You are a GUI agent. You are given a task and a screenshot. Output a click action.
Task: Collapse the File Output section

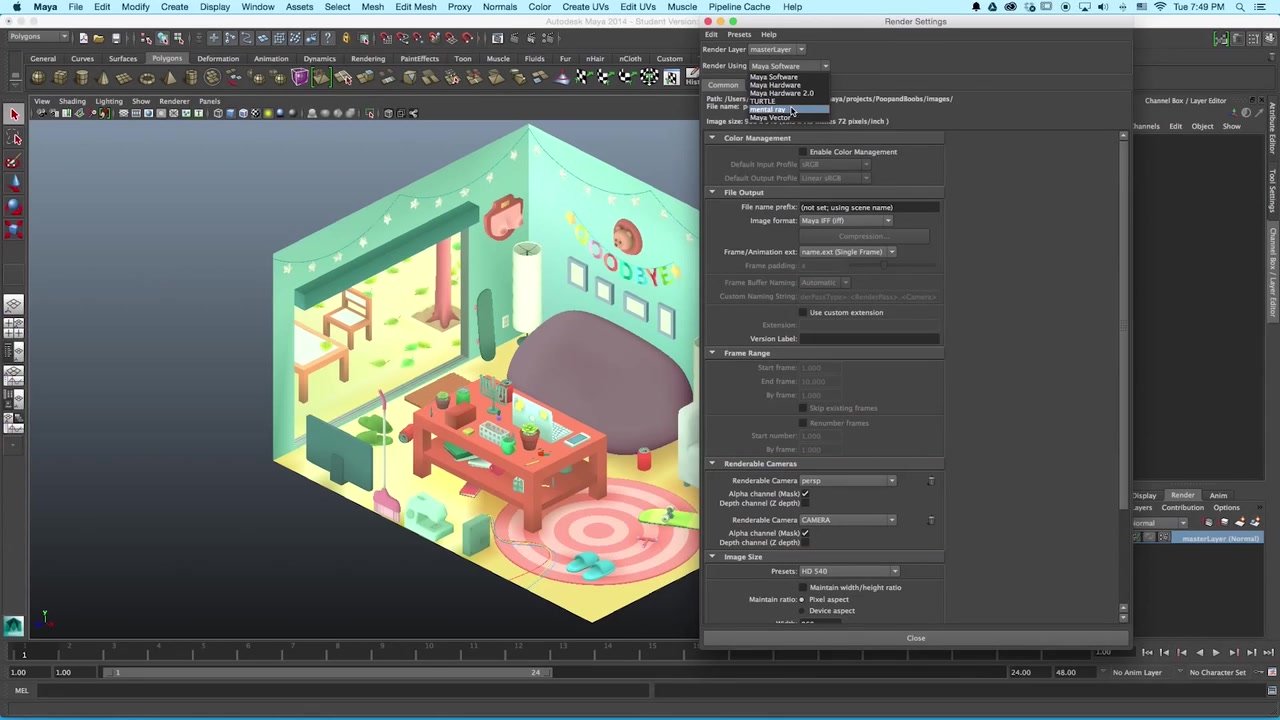[712, 192]
